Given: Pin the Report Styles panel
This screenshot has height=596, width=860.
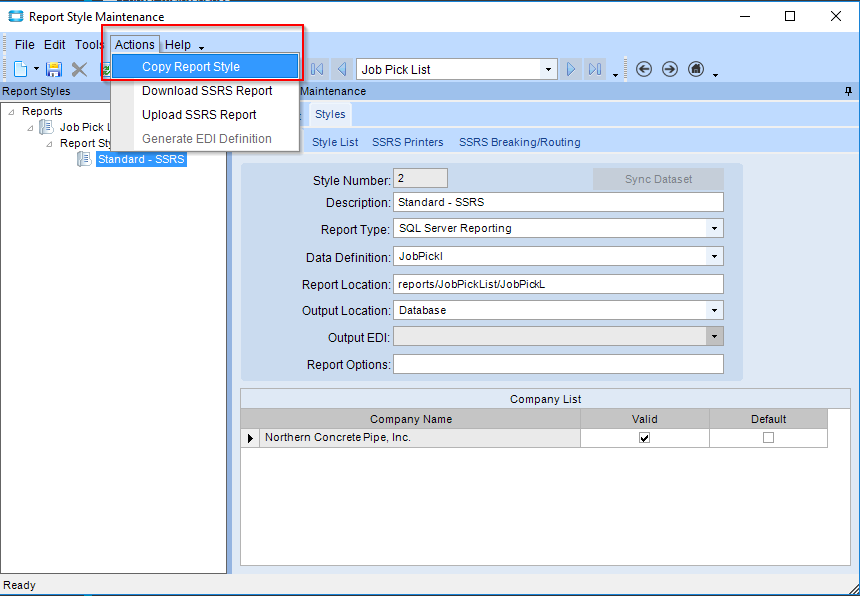Looking at the screenshot, I should click(849, 91).
